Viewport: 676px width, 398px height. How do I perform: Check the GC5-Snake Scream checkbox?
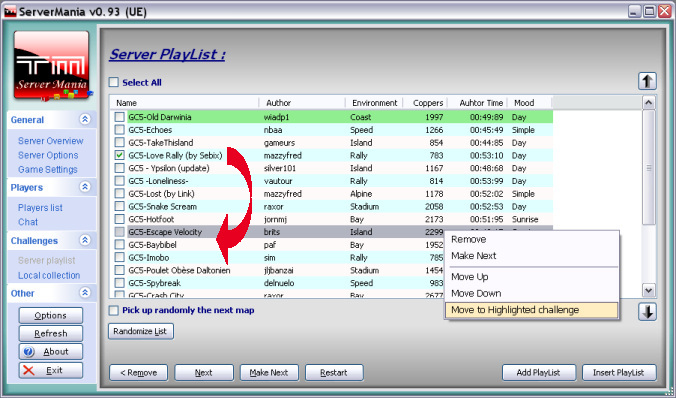point(119,206)
